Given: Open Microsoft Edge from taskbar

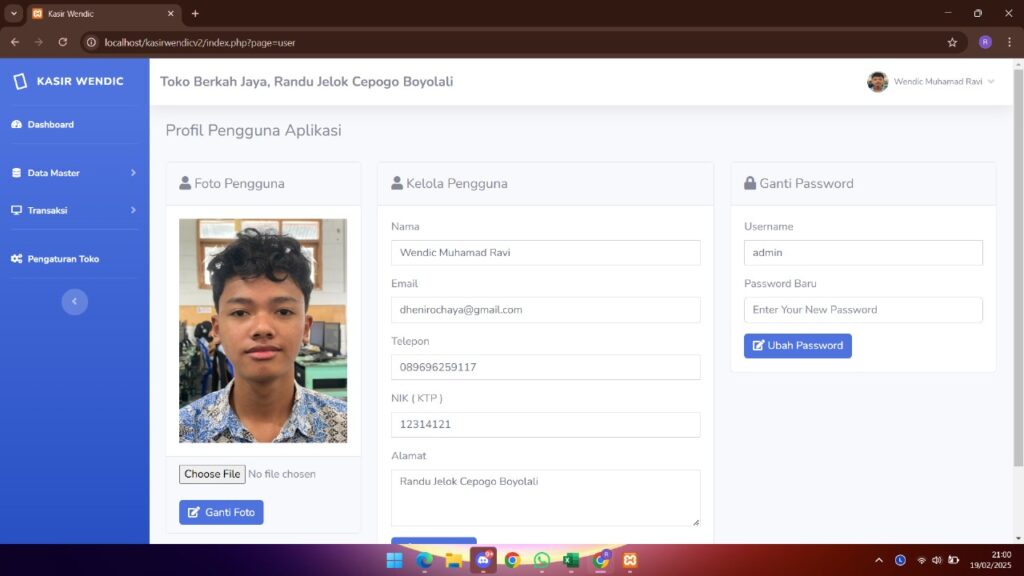Looking at the screenshot, I should 424,560.
